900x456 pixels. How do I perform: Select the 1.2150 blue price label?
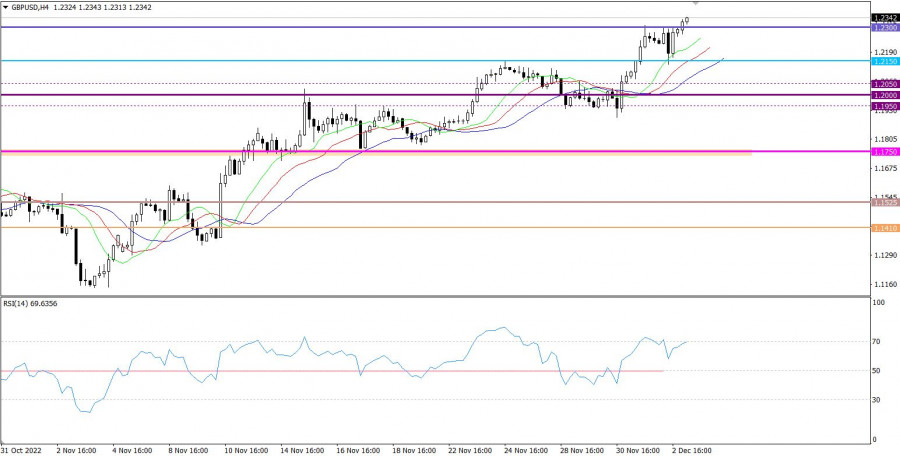pos(884,61)
